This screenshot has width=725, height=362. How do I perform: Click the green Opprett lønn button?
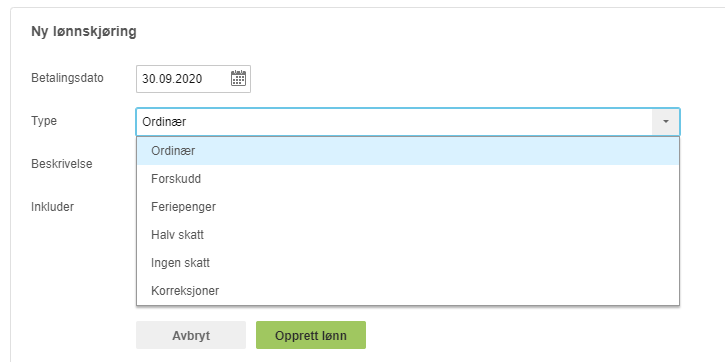[x=311, y=335]
